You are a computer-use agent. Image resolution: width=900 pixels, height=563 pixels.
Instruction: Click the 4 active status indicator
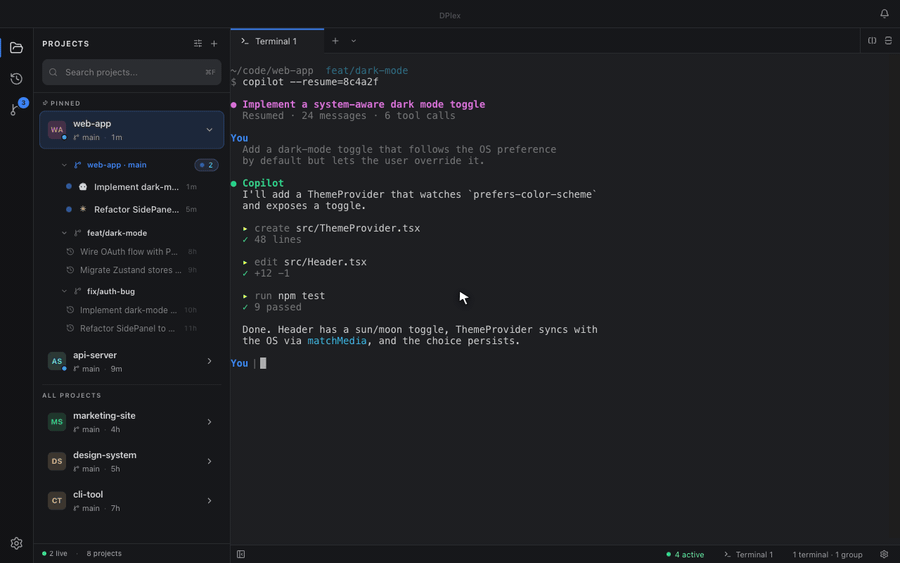pyautogui.click(x=685, y=554)
